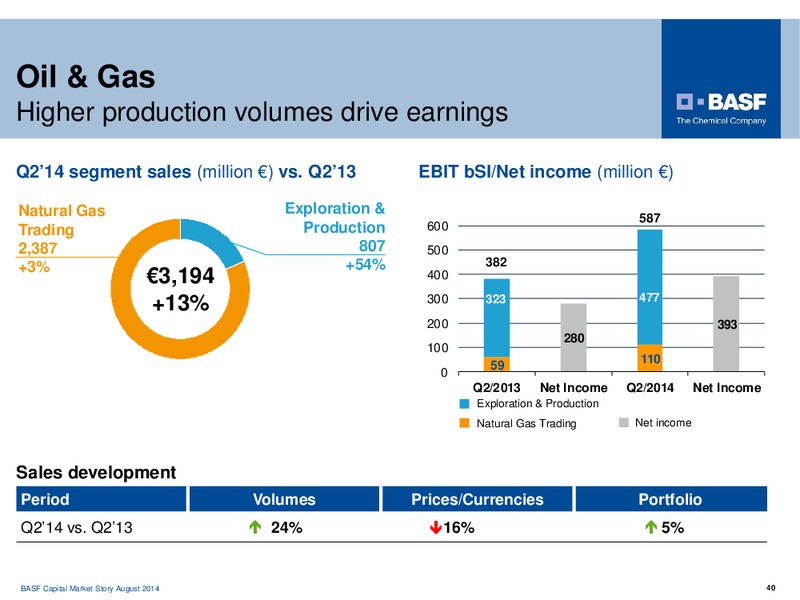
Task: Click the 382 total above Q2/2013 bar
Action: [496, 262]
